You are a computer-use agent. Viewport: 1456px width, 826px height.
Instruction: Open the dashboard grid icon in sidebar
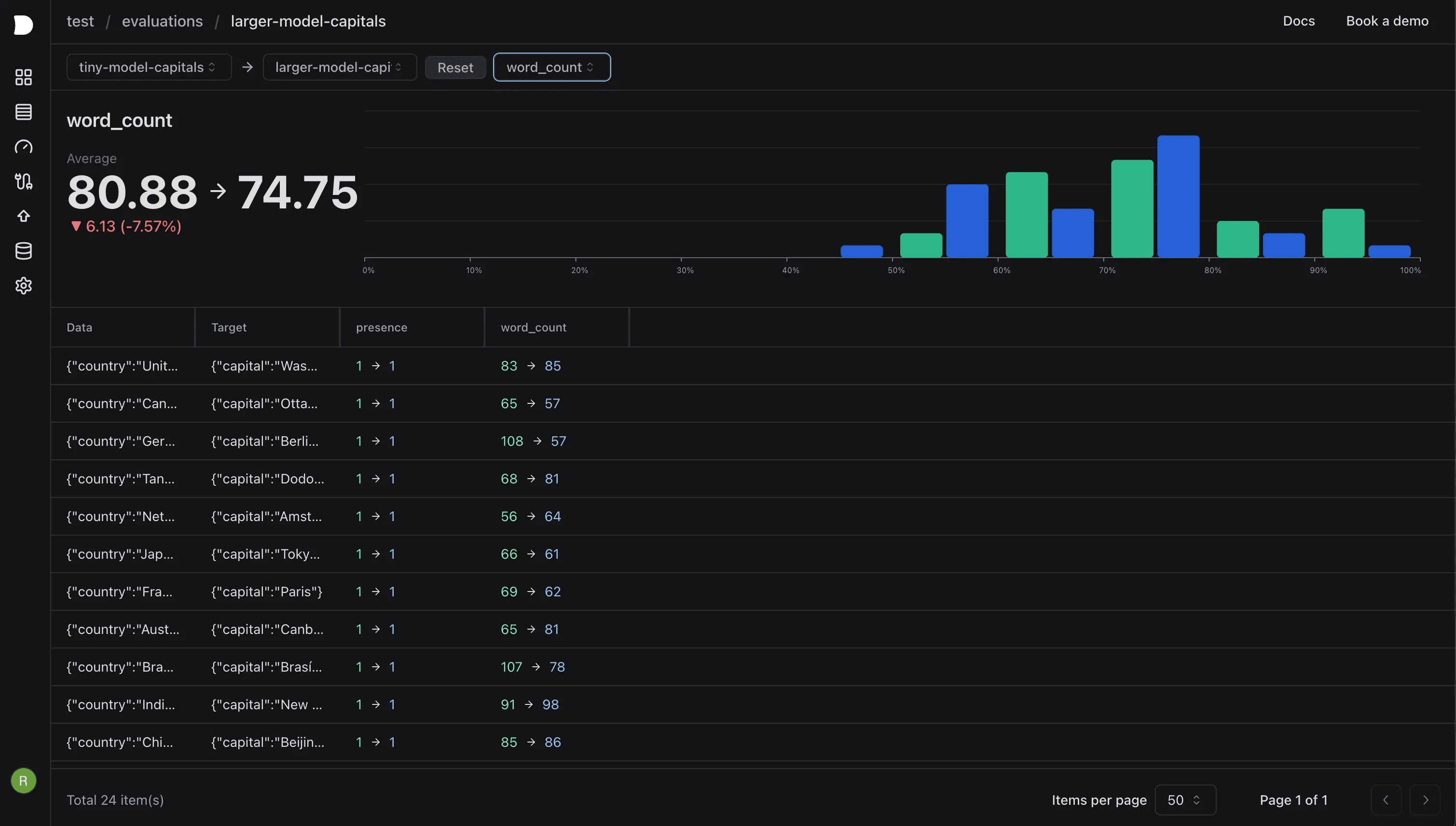click(x=23, y=77)
